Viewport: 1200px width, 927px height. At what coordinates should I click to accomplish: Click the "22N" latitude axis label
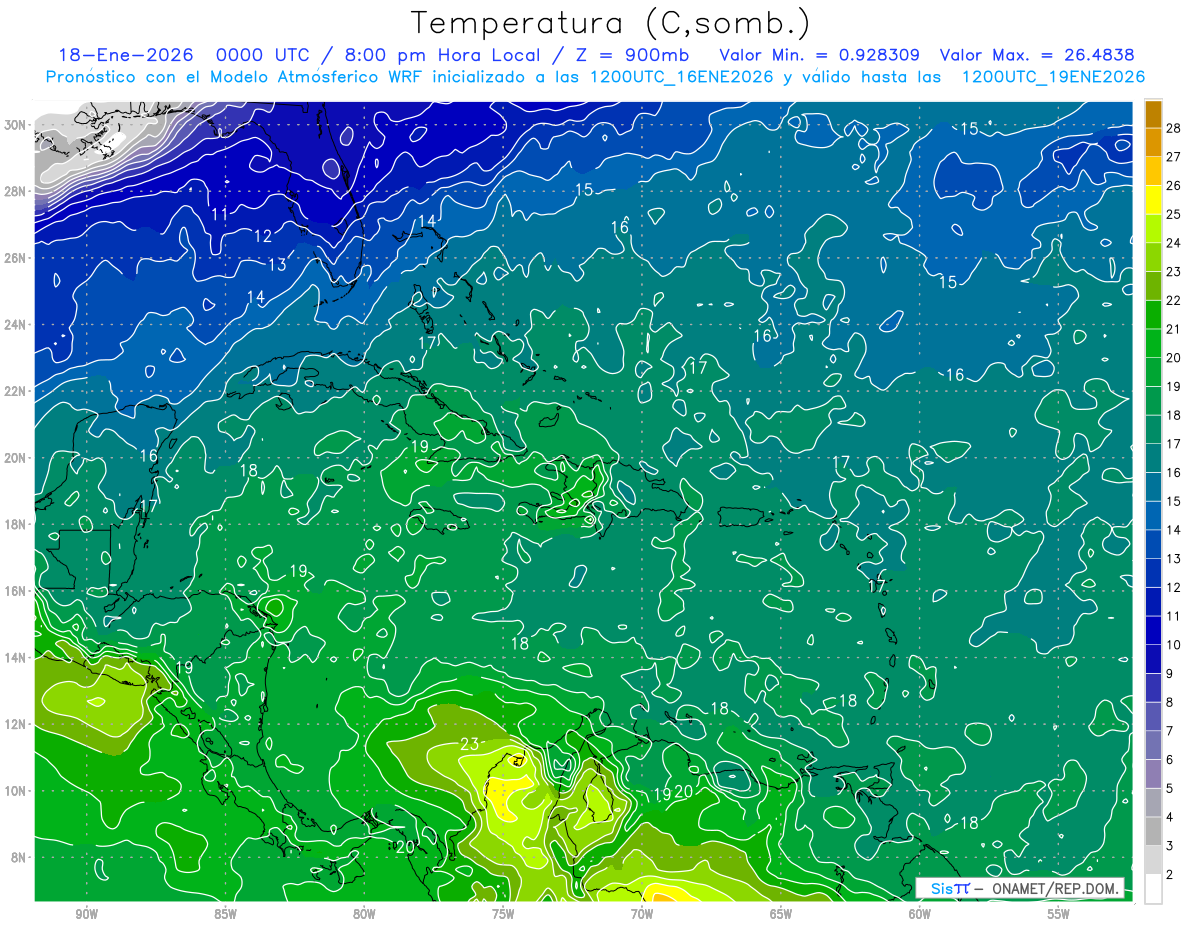[15, 391]
